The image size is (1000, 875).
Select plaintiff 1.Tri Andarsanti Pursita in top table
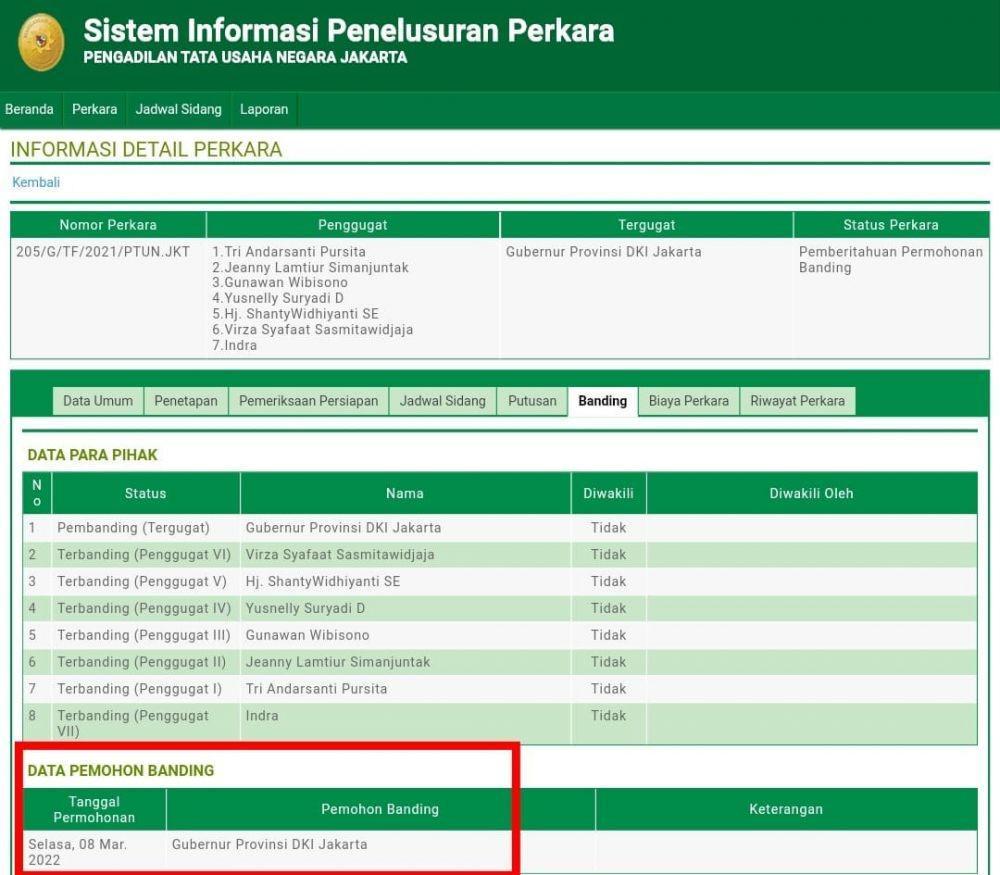289,252
